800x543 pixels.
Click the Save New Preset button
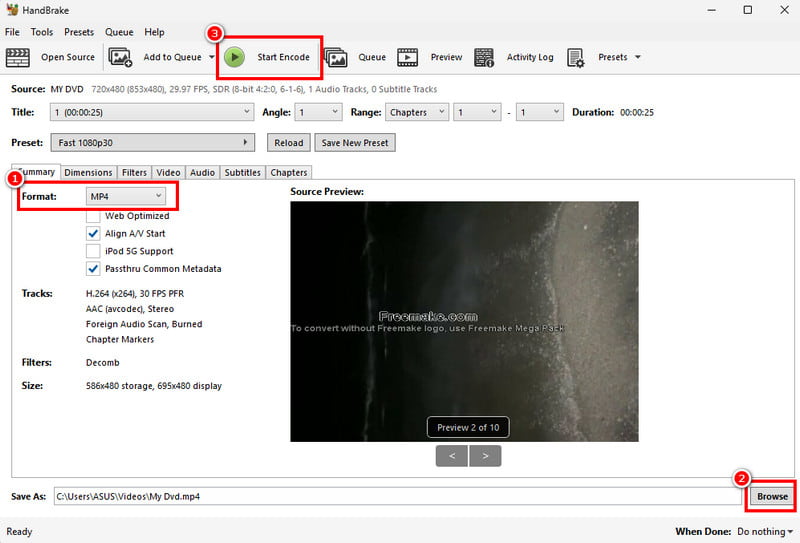pos(355,143)
